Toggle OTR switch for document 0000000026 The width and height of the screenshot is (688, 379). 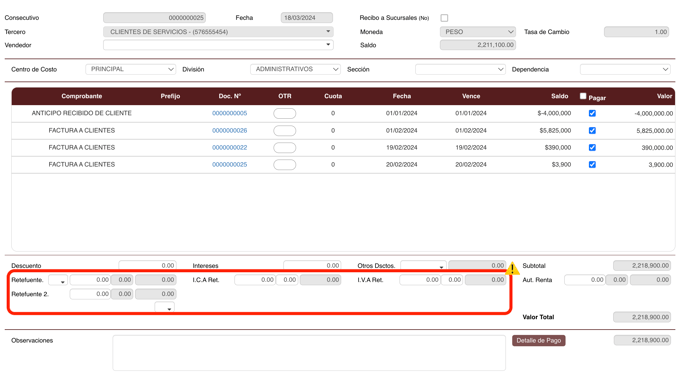click(x=284, y=130)
